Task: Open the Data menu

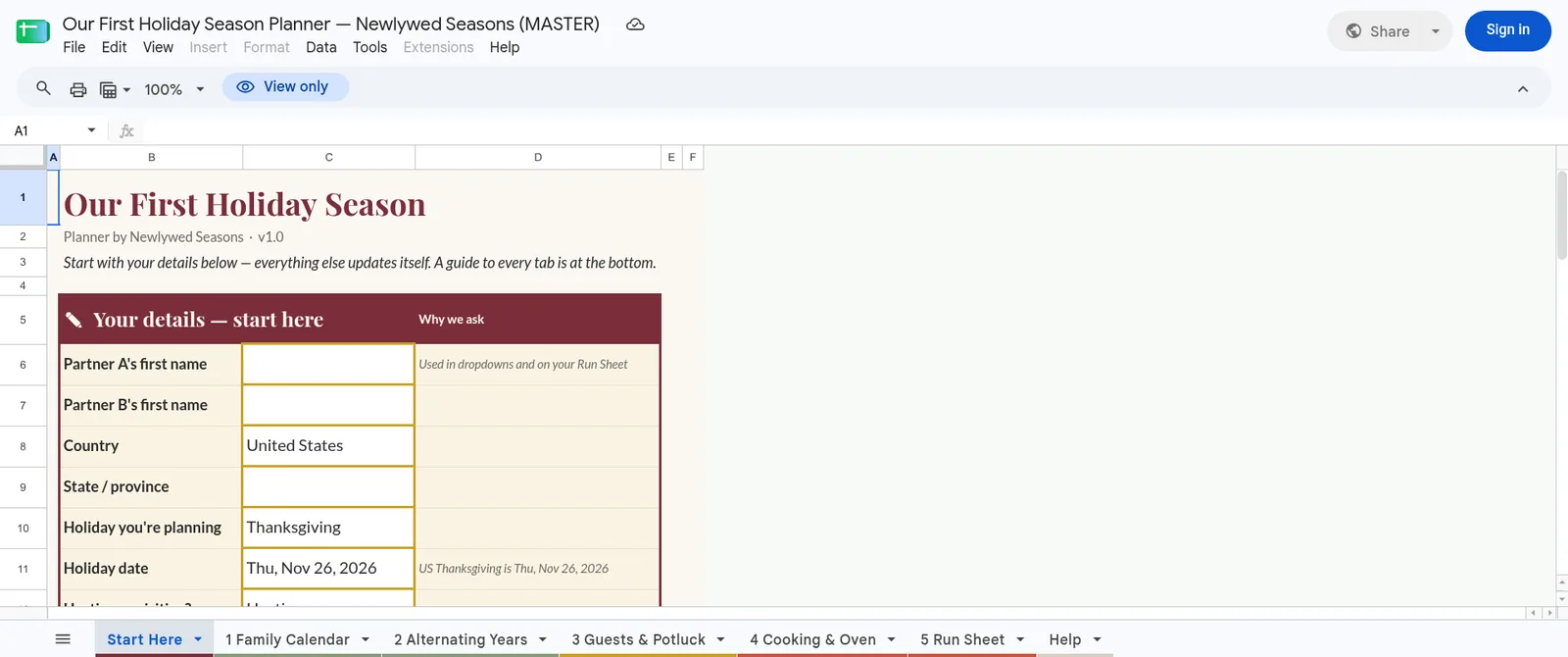Action: (320, 47)
